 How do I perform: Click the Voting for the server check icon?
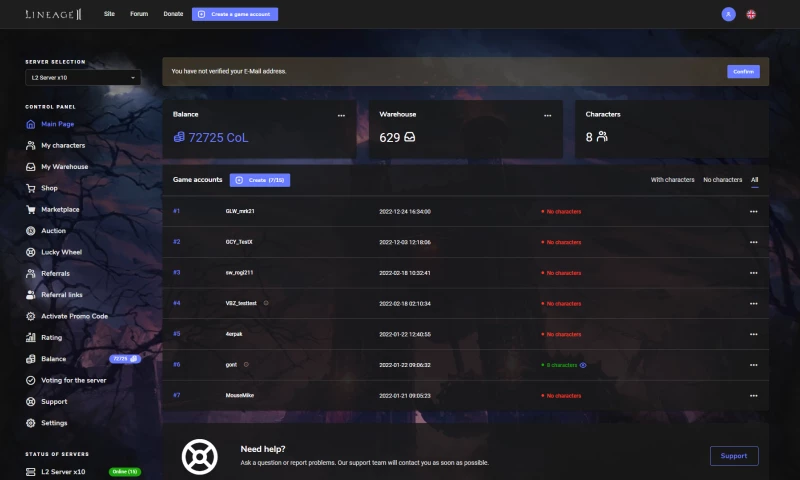(31, 381)
